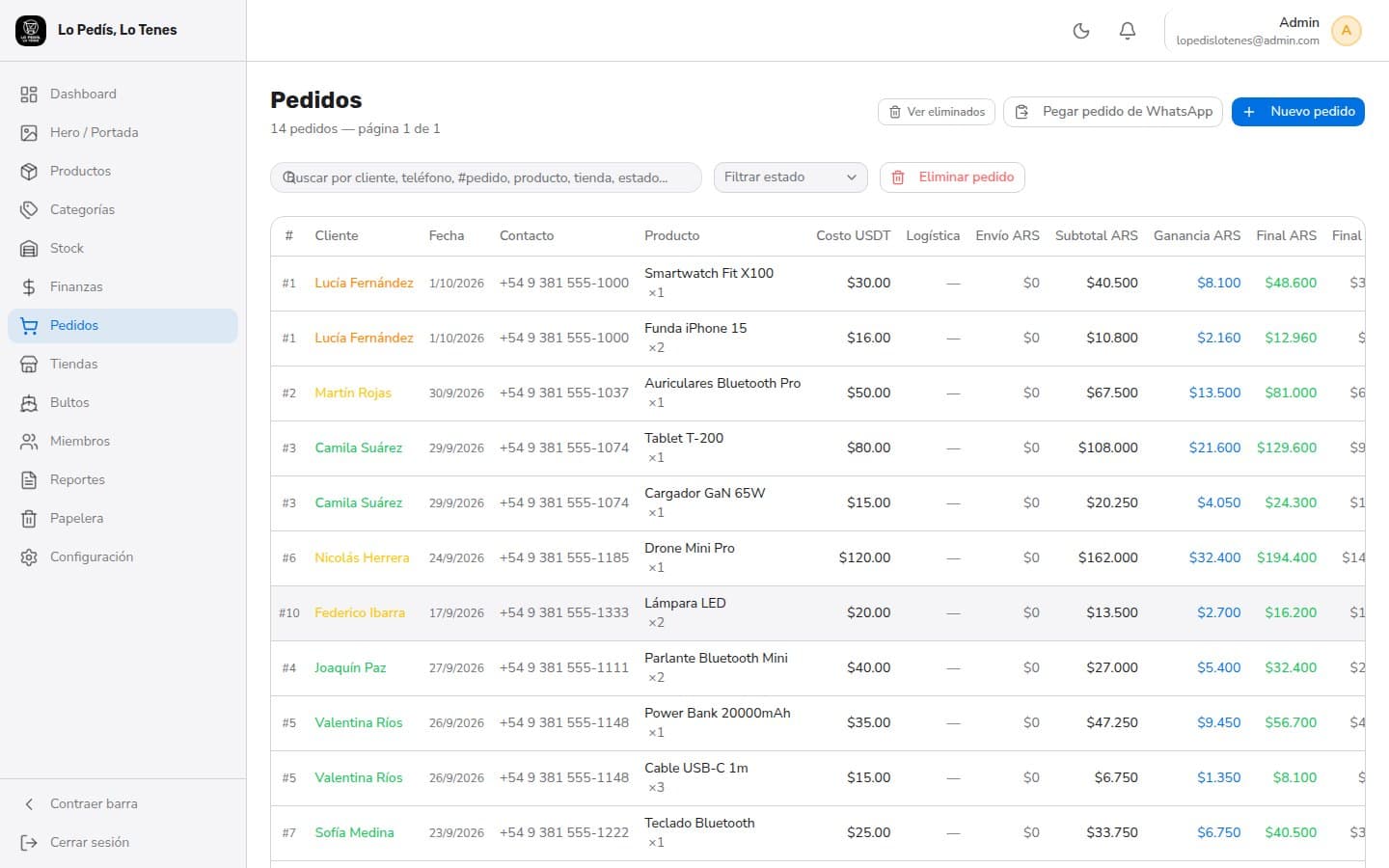Click Pegar pedido de WhatsApp button
This screenshot has height=868, width=1389.
point(1114,112)
